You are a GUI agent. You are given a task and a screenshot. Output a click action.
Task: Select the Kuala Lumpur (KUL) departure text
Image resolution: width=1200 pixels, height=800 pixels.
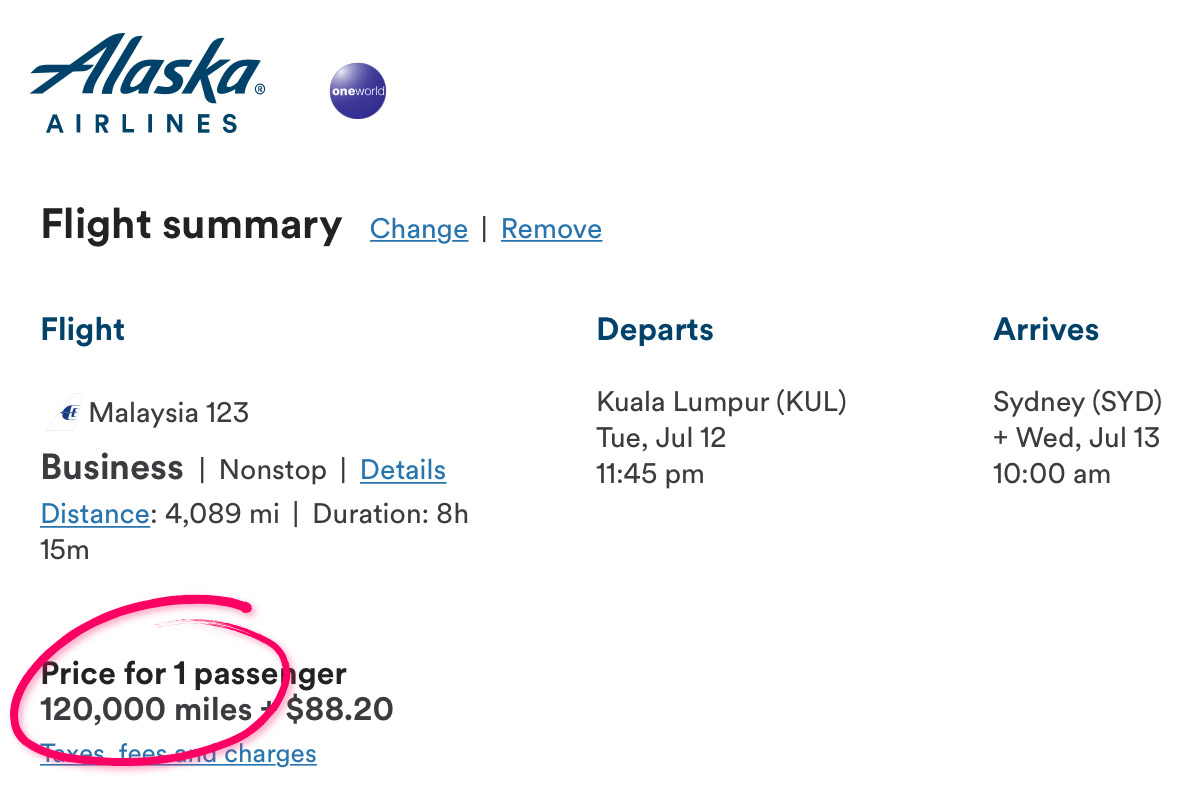(x=721, y=401)
